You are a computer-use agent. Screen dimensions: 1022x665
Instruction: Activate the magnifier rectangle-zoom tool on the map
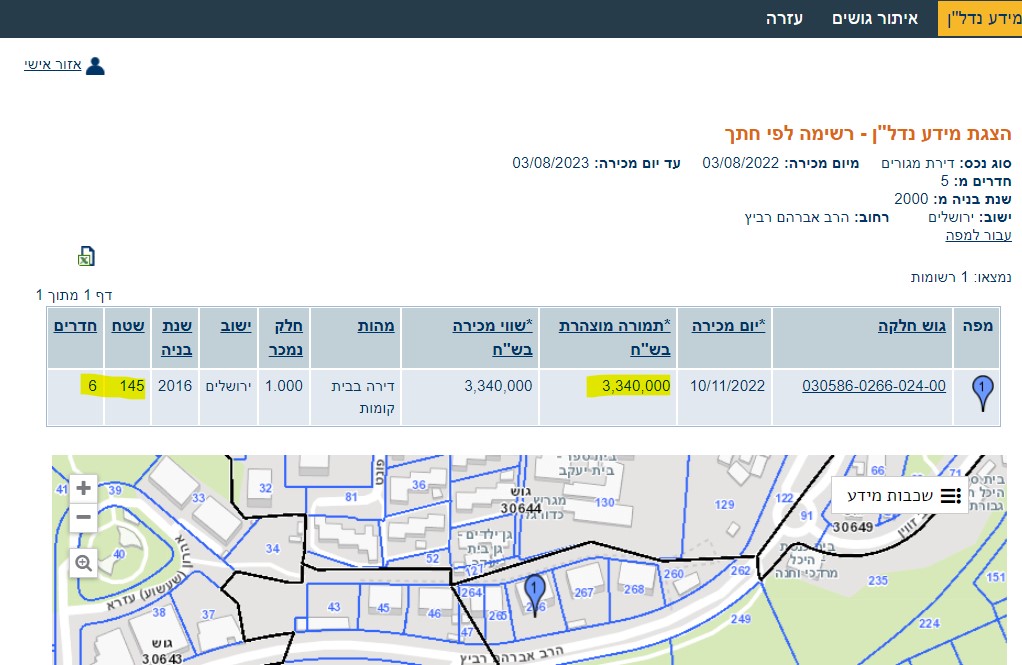83,562
